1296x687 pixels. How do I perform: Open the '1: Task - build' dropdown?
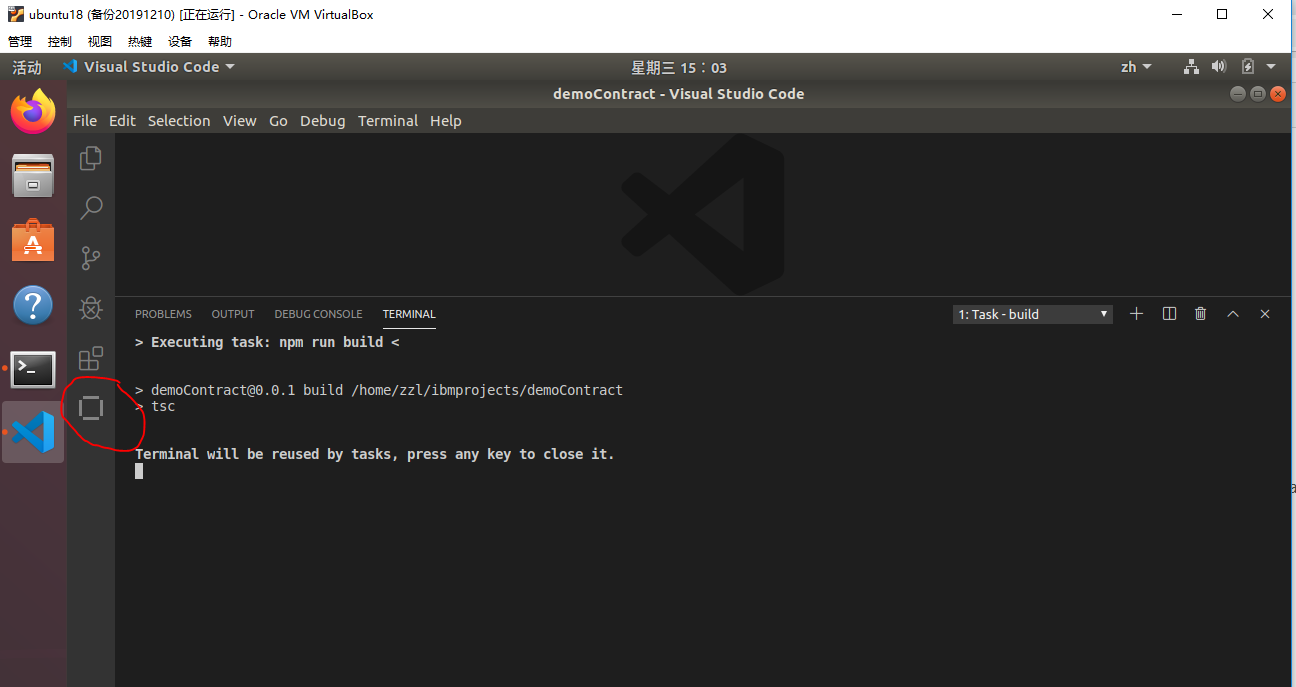(x=1032, y=313)
